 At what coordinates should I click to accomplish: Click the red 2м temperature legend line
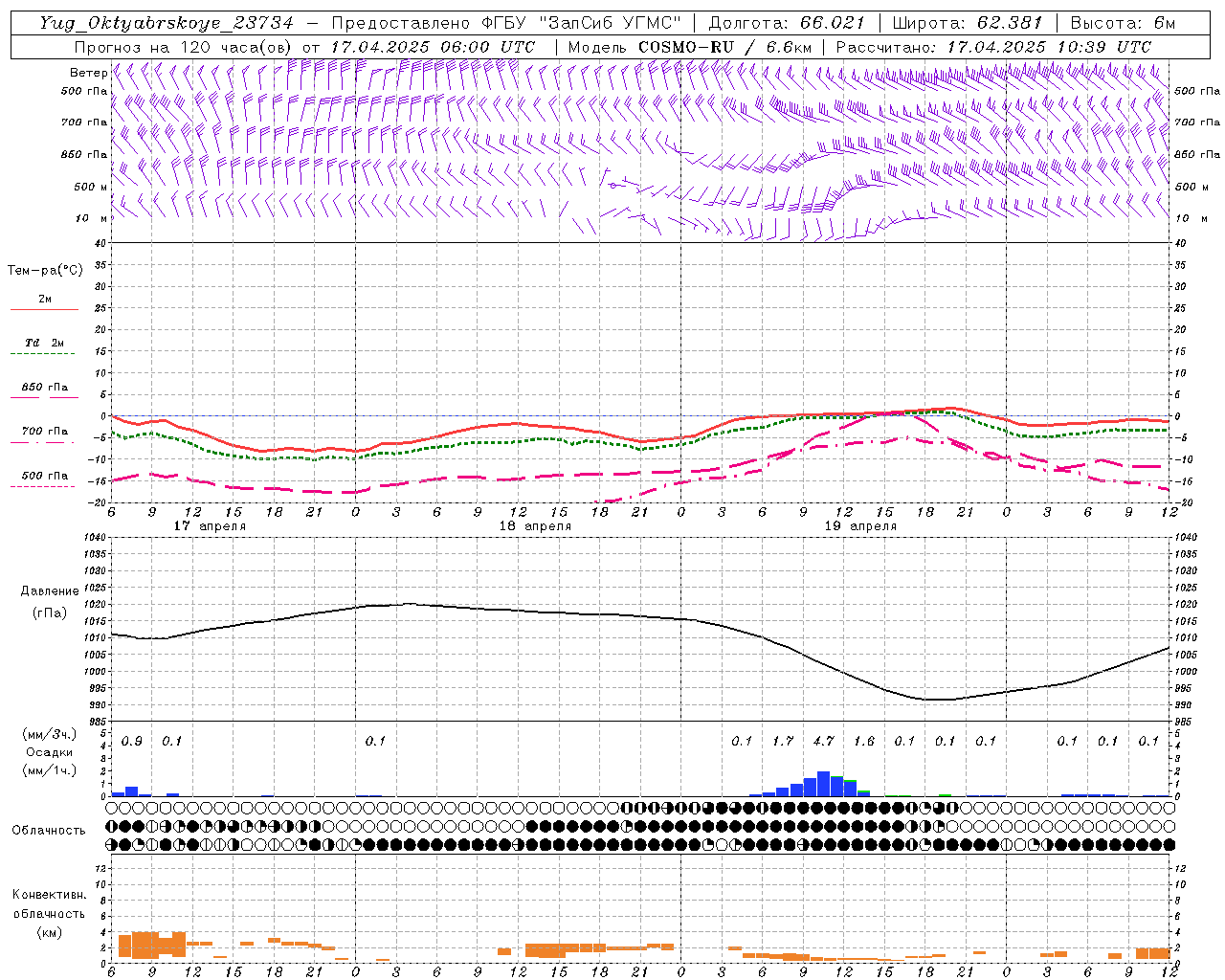(44, 309)
